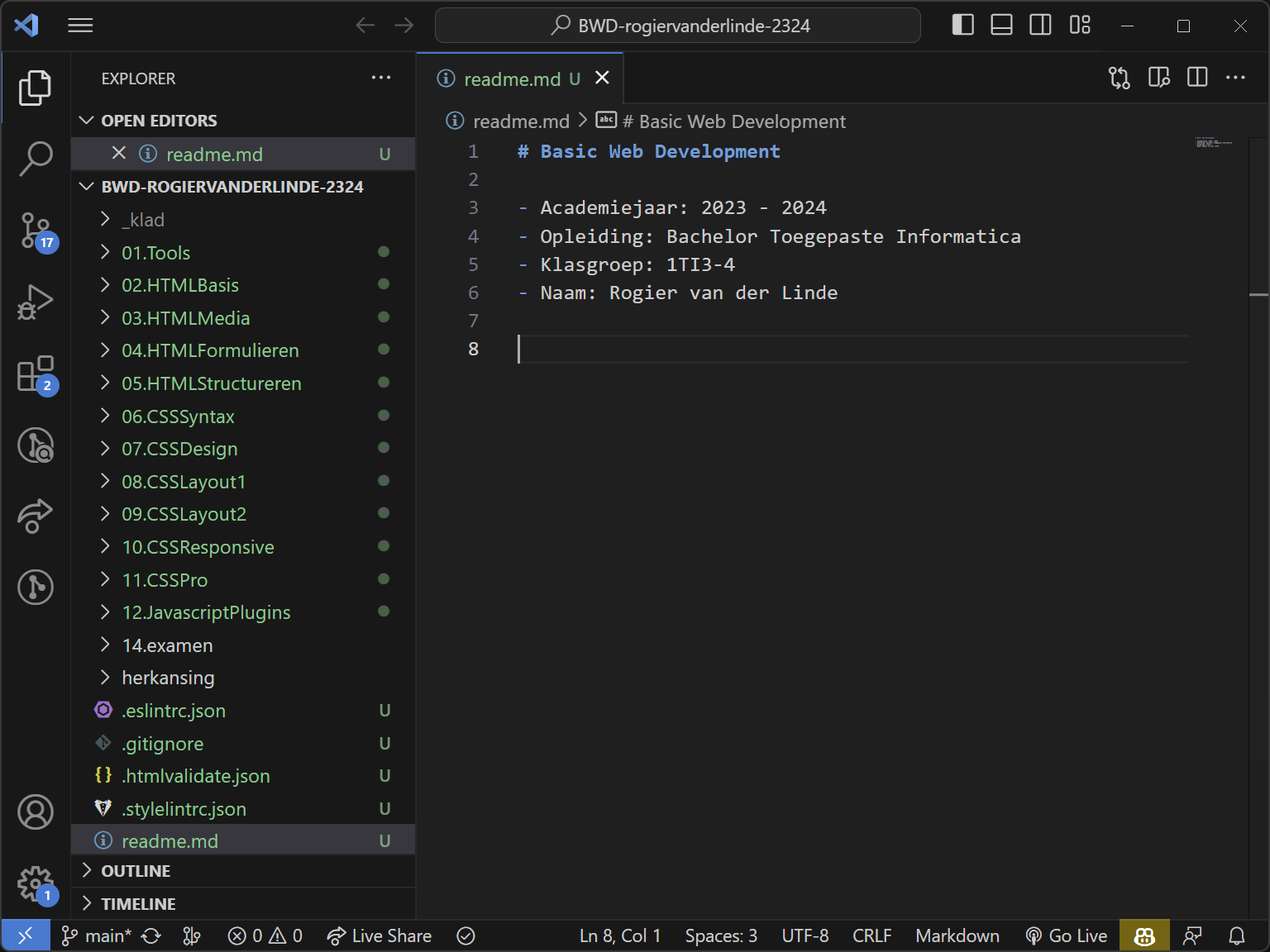The image size is (1270, 952).
Task: Expand the 02.HTMLBasis folder
Action: point(180,284)
